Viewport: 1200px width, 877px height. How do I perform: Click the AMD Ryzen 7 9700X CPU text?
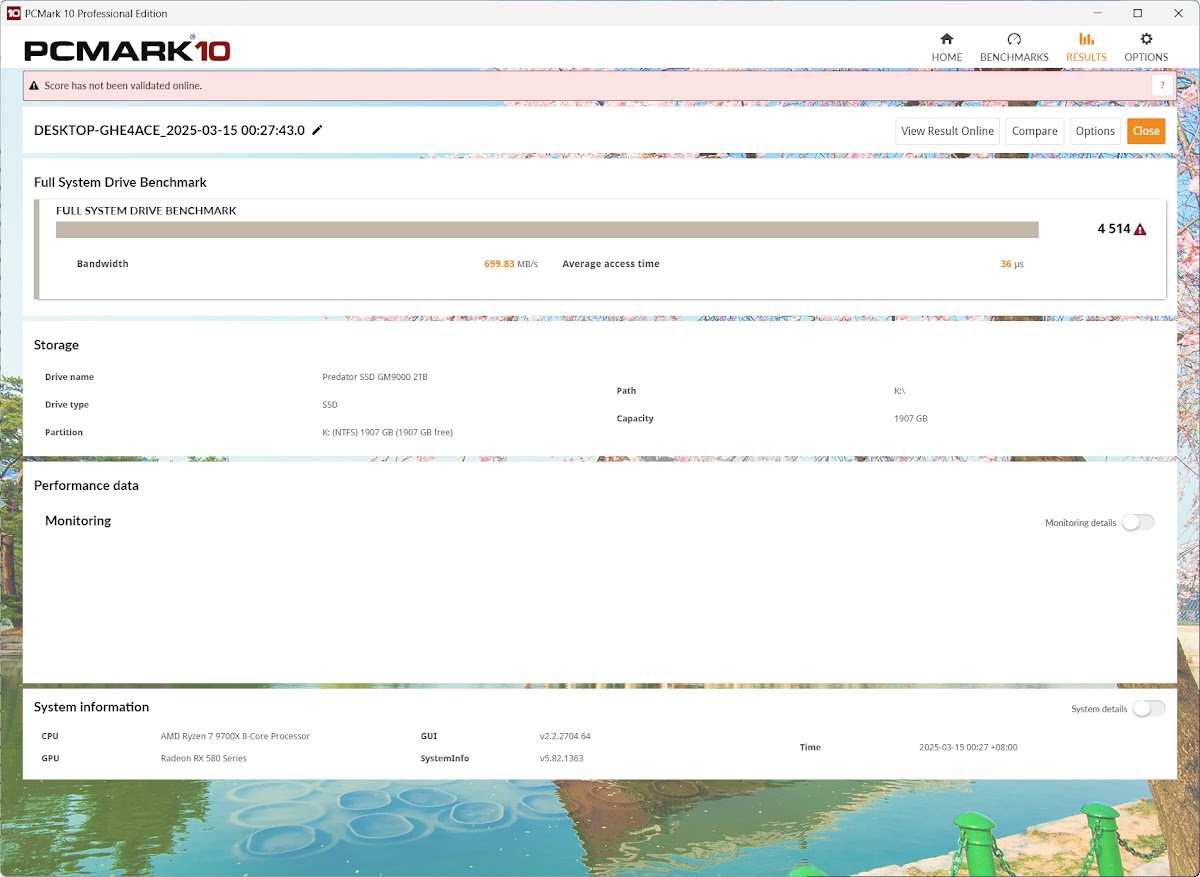(235, 736)
